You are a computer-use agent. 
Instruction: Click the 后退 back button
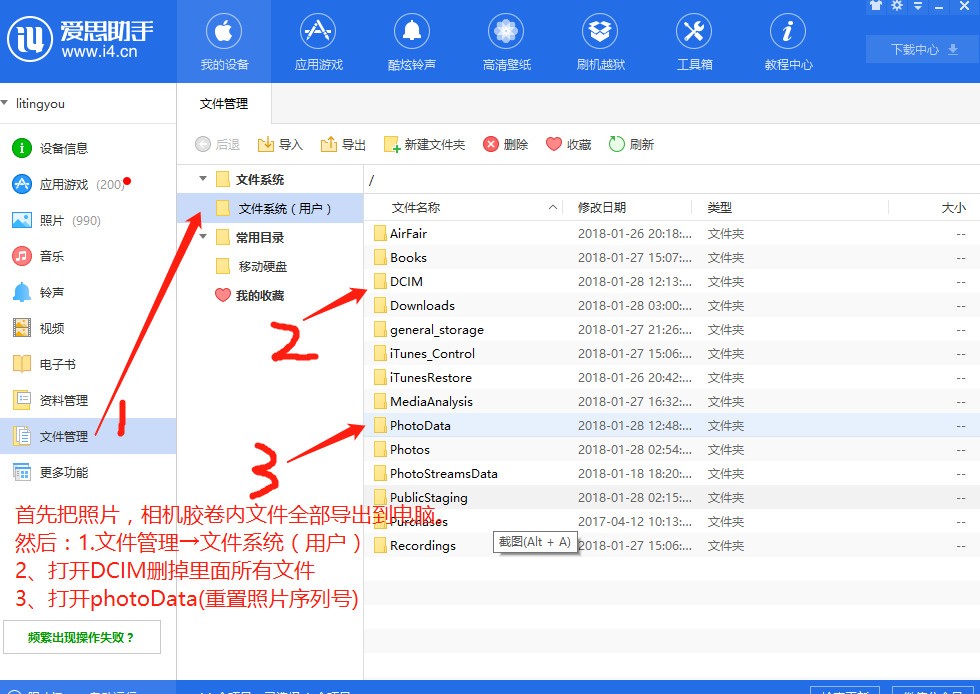click(218, 144)
